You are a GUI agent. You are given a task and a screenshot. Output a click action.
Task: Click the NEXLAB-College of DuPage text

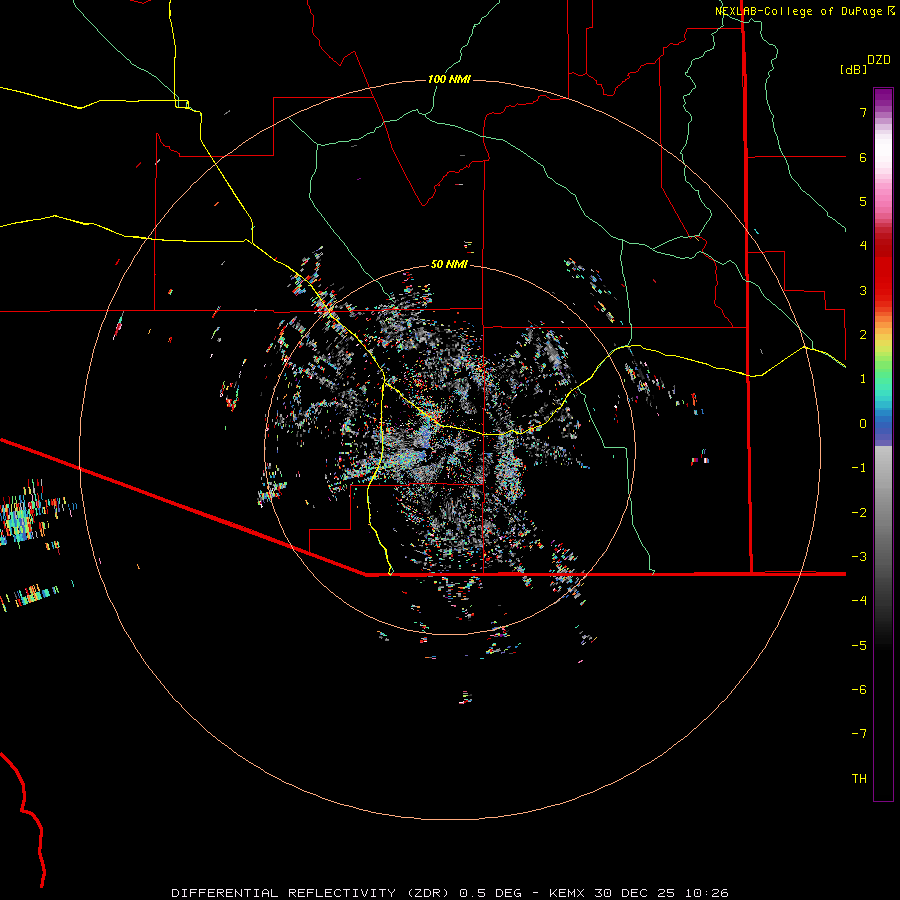click(799, 11)
